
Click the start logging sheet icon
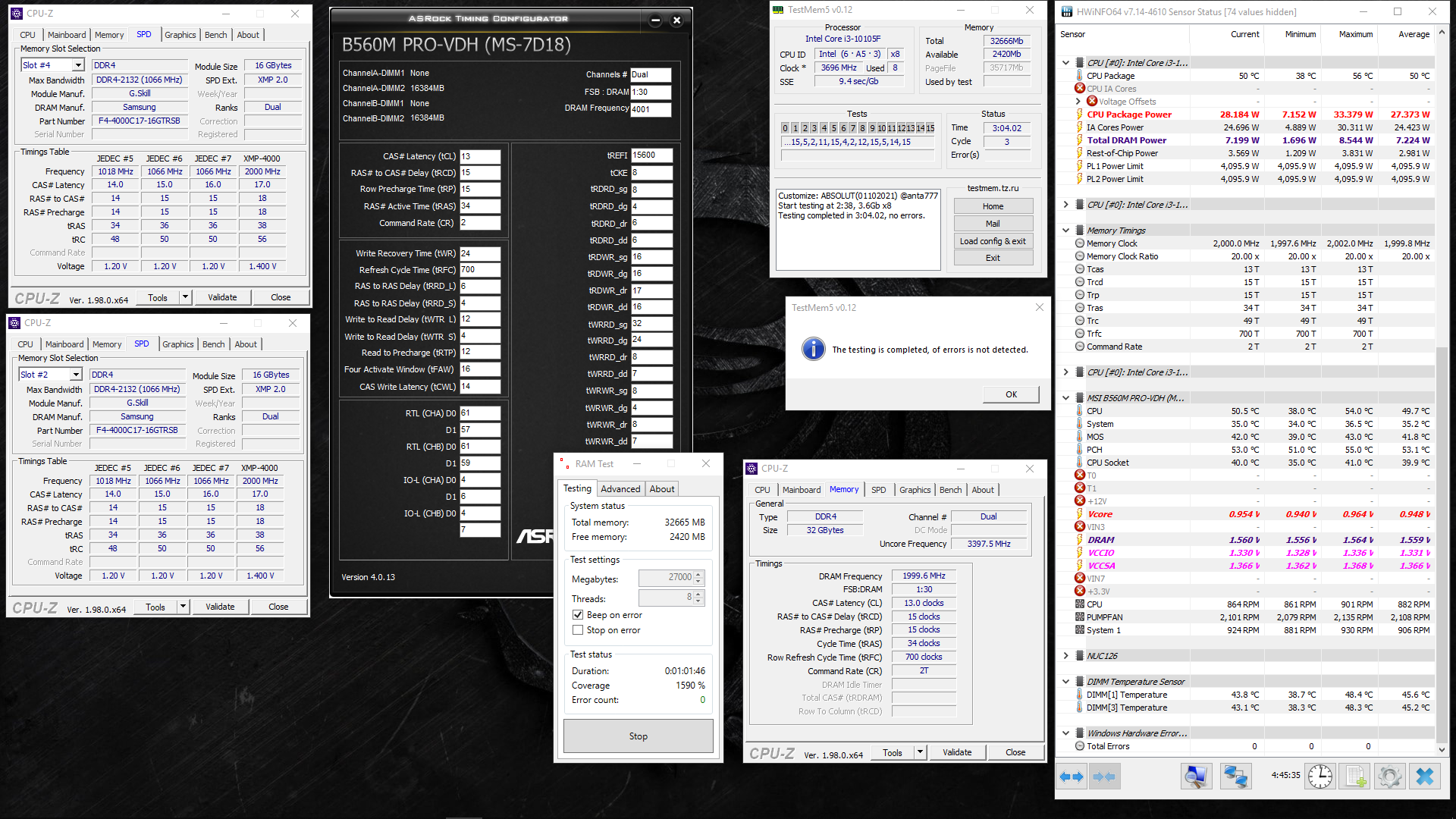(x=1355, y=777)
